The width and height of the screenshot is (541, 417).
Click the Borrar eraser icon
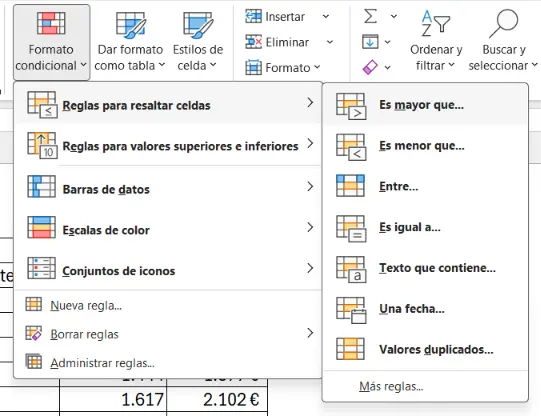[x=370, y=67]
